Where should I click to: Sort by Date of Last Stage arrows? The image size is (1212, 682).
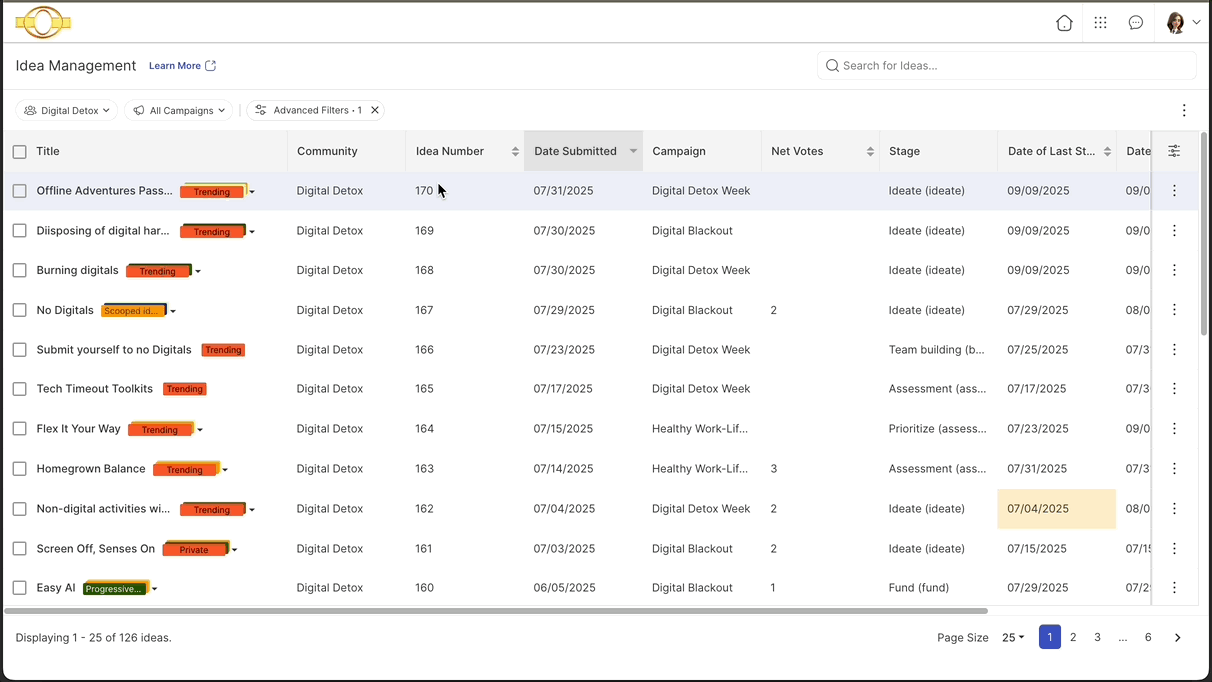point(1107,152)
